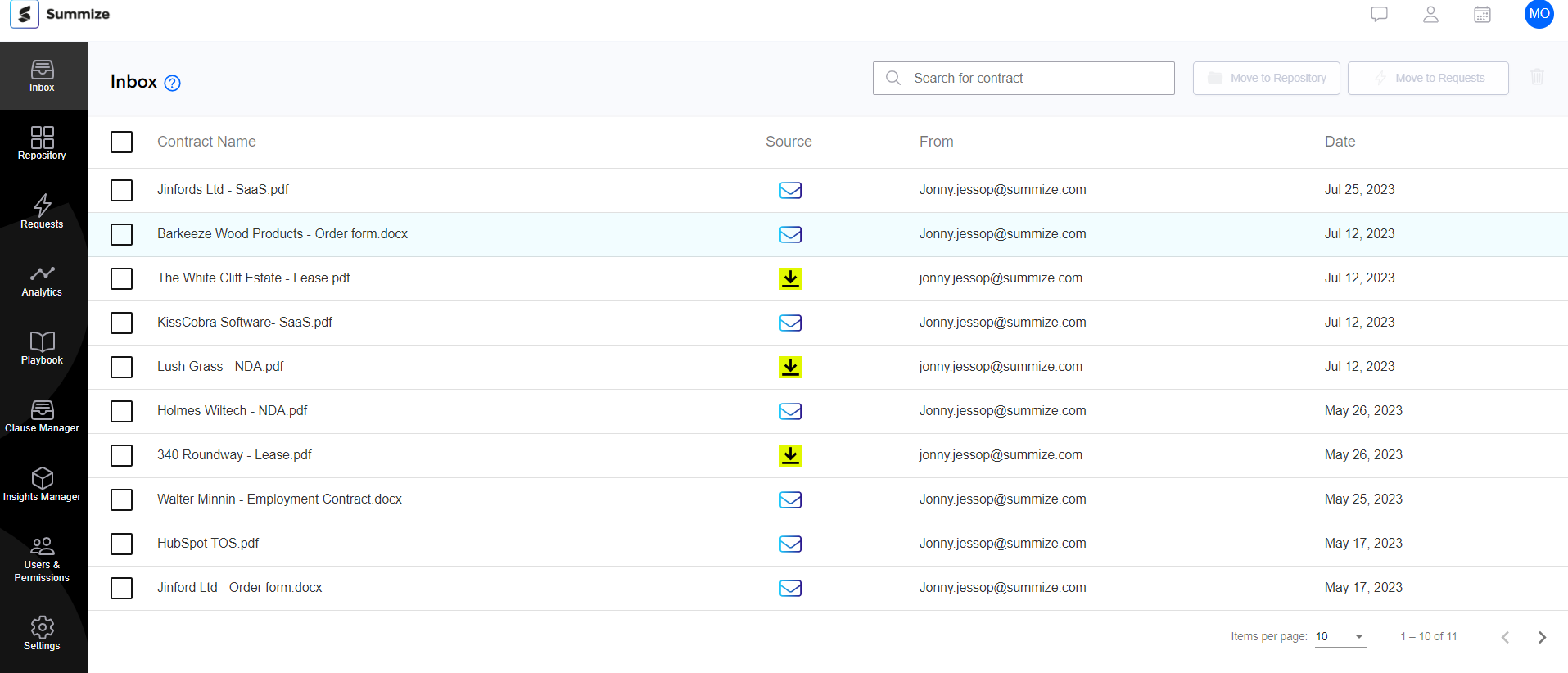Check the Holmes Wiltech - NDA.pdf row
Image resolution: width=1568 pixels, height=673 pixels.
click(121, 411)
